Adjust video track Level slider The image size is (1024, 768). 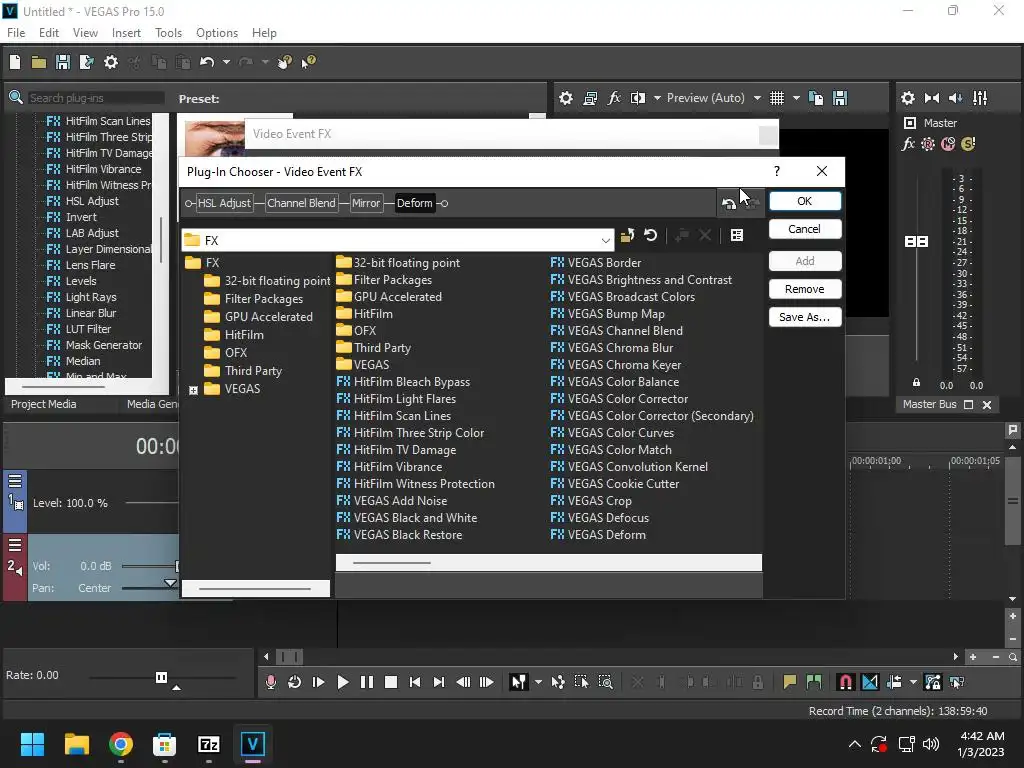152,503
